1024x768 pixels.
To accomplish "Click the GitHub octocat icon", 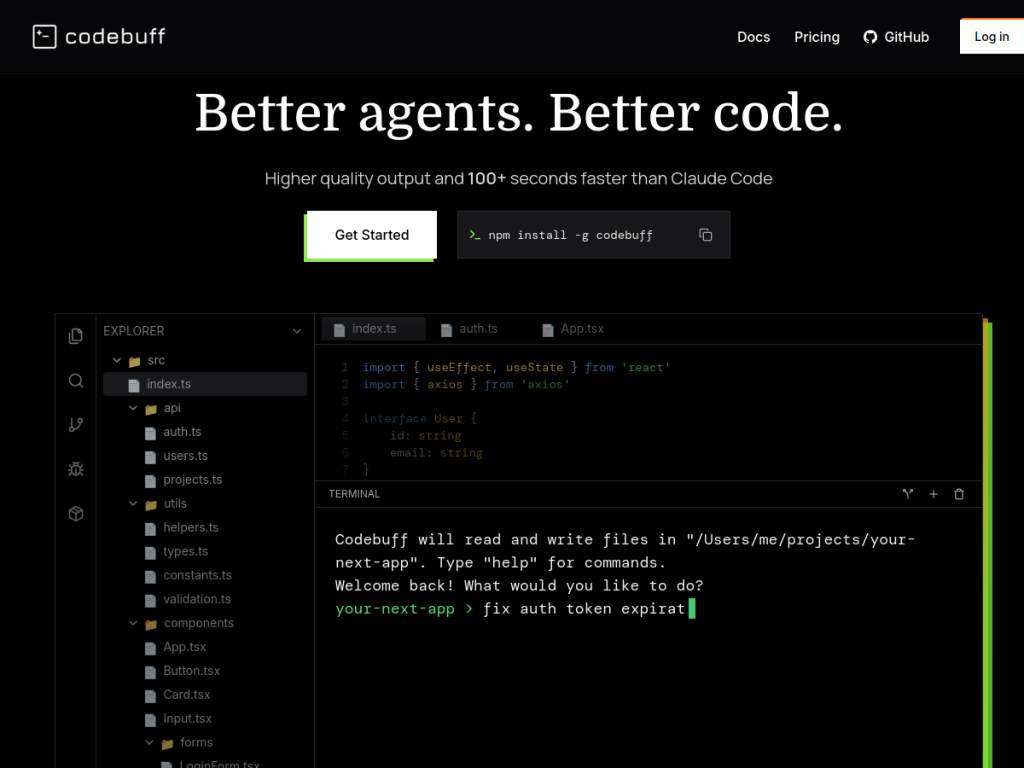I will tap(870, 37).
